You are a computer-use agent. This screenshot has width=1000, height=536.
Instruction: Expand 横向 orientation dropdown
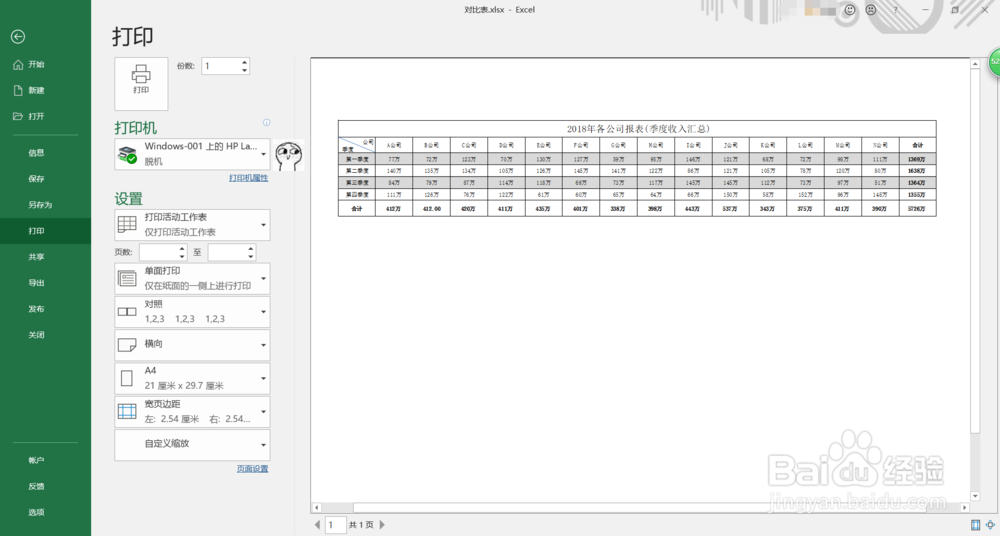coord(192,345)
